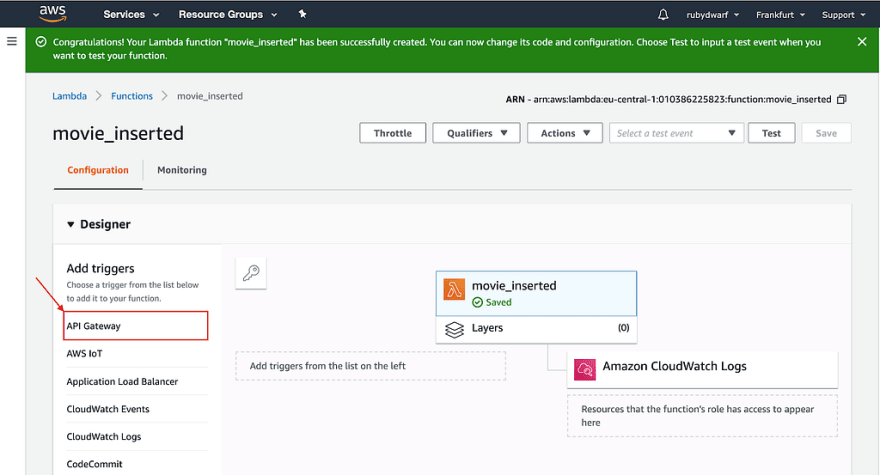
Task: Click the 'Add triggers from the list' placeholder
Action: pyautogui.click(x=370, y=366)
